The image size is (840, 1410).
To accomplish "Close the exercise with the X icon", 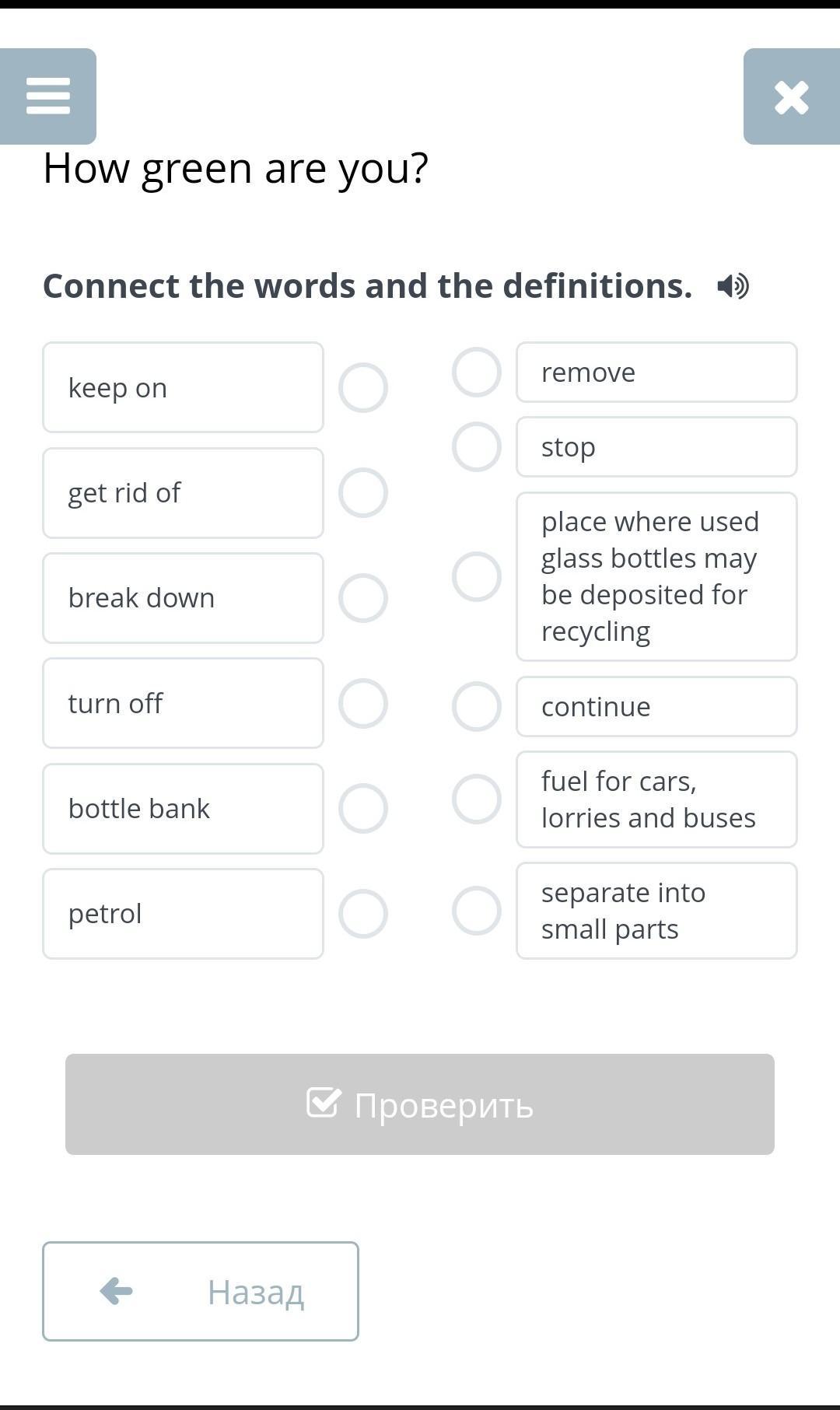I will [x=791, y=97].
